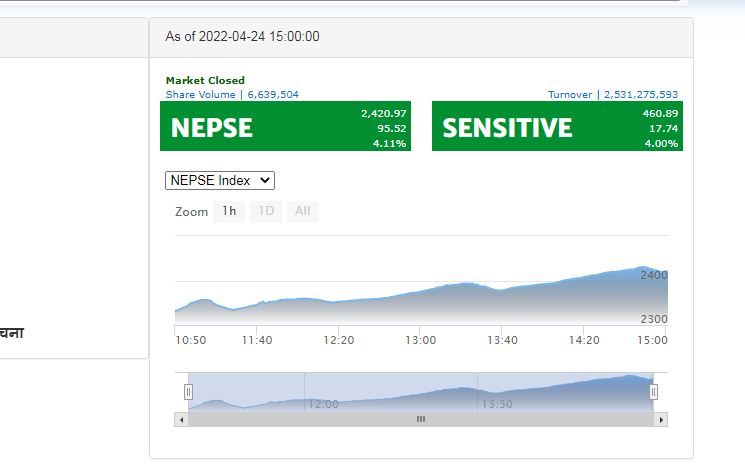This screenshot has height=466, width=745.
Task: Open the NEPSE Index dropdown
Action: click(220, 180)
